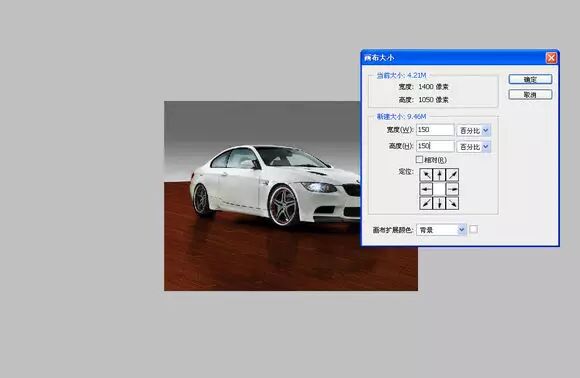Screen dimensions: 580x378
Task: Select the top-left anchor arrow
Action: coord(426,175)
